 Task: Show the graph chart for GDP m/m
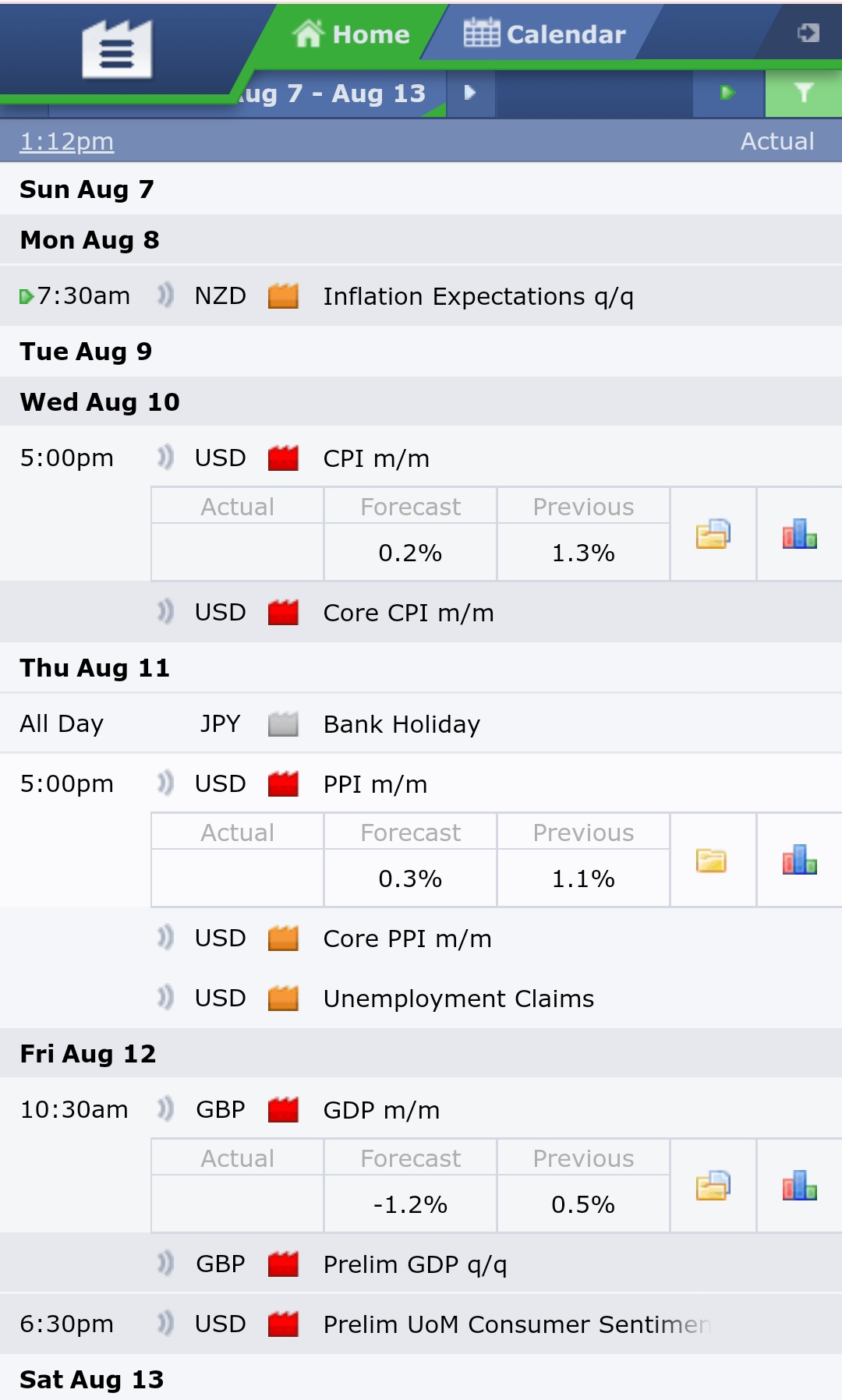[799, 1186]
